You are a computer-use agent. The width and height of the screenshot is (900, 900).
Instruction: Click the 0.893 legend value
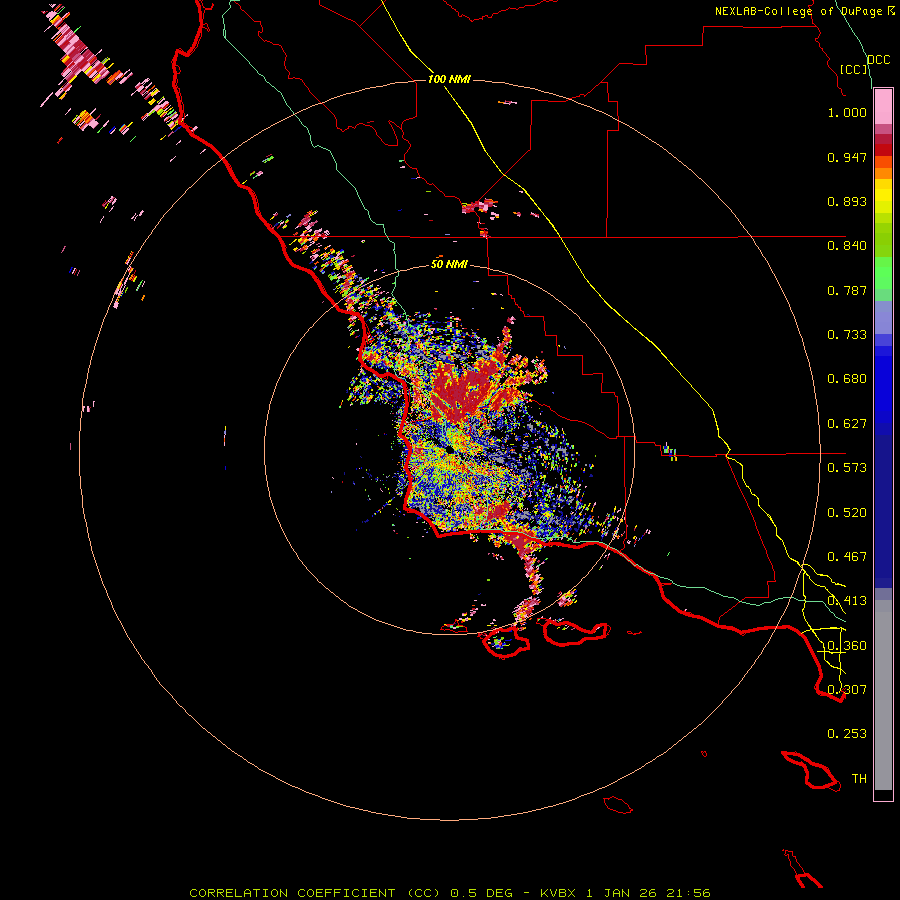pyautogui.click(x=847, y=201)
